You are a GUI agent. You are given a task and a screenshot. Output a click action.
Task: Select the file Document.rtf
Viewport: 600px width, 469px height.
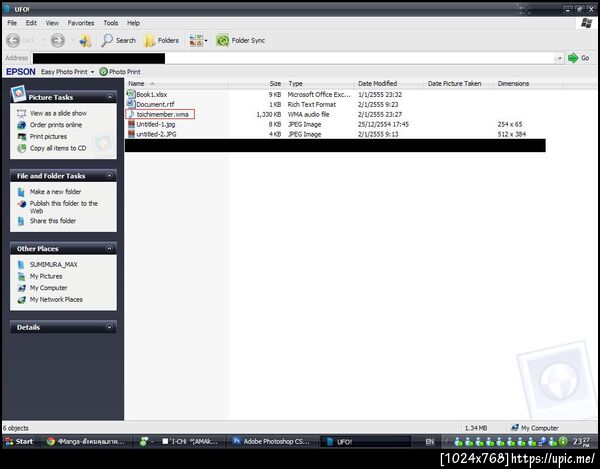pyautogui.click(x=155, y=104)
